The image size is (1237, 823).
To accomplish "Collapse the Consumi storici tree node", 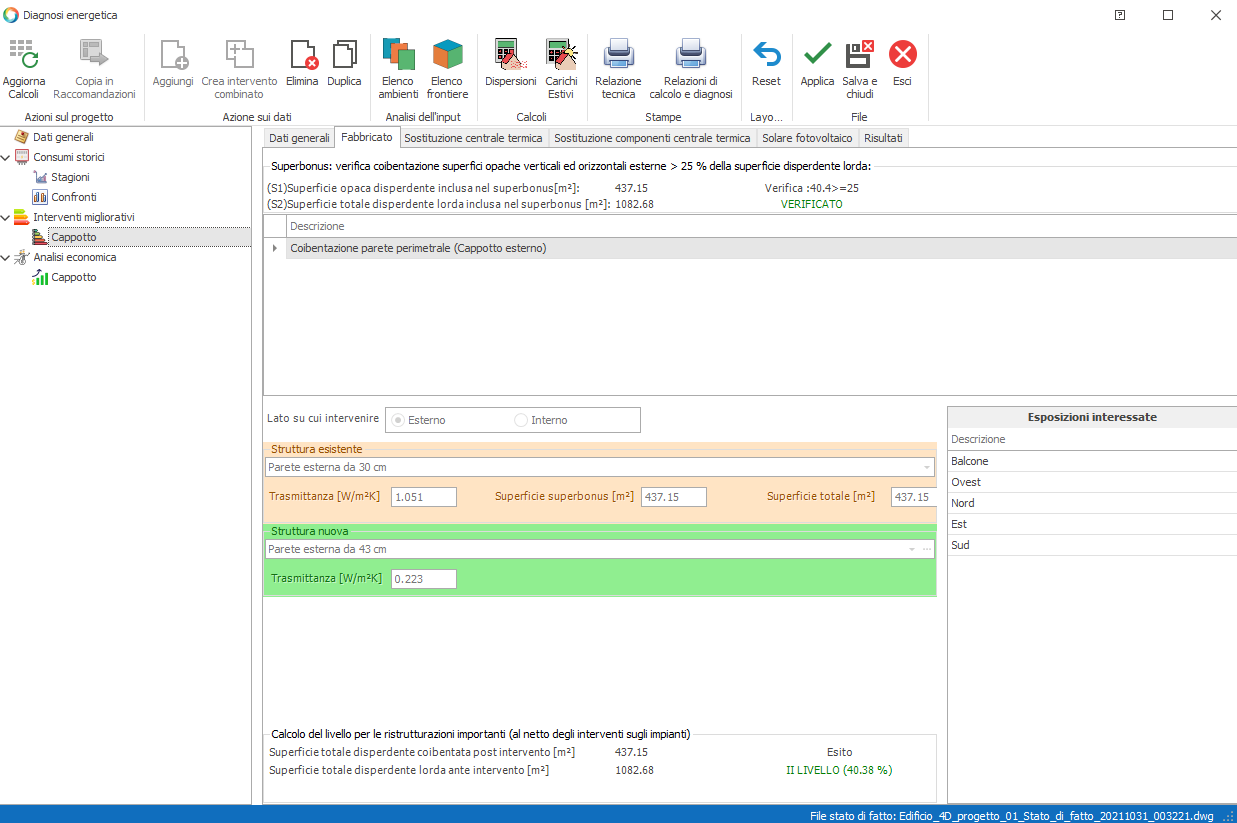I will (7, 158).
